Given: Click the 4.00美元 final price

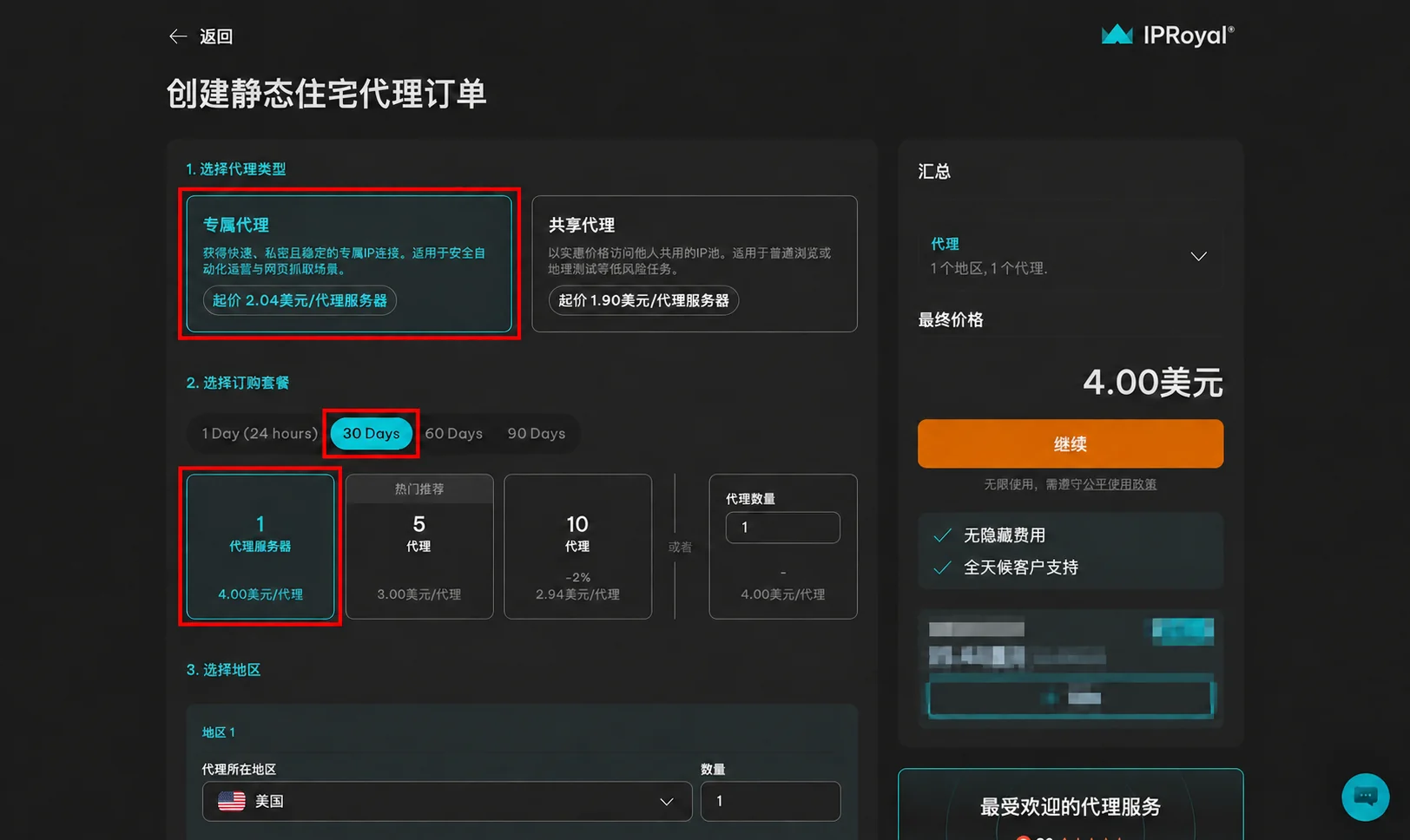Looking at the screenshot, I should (1153, 382).
